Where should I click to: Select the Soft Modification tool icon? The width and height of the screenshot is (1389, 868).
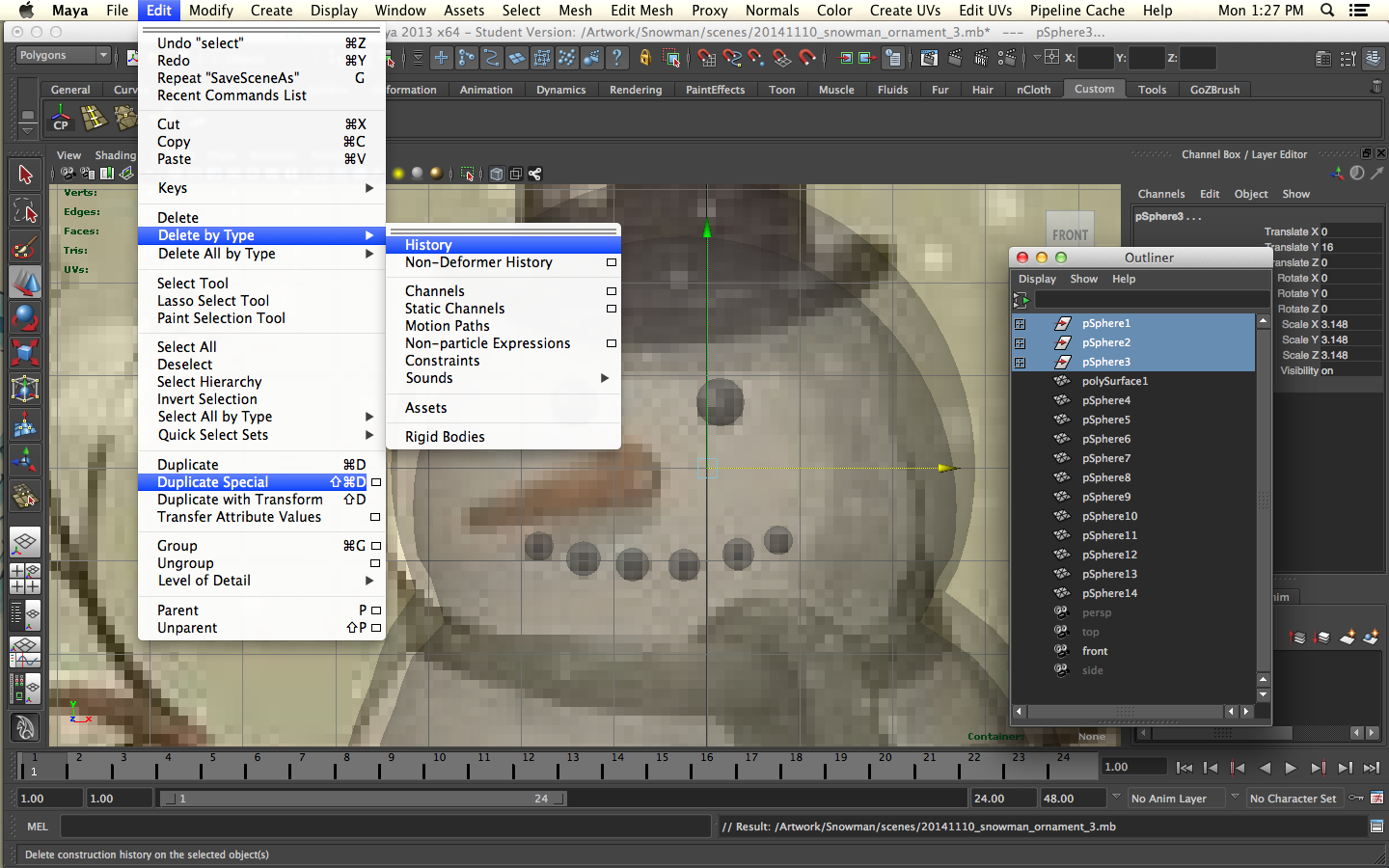25,424
